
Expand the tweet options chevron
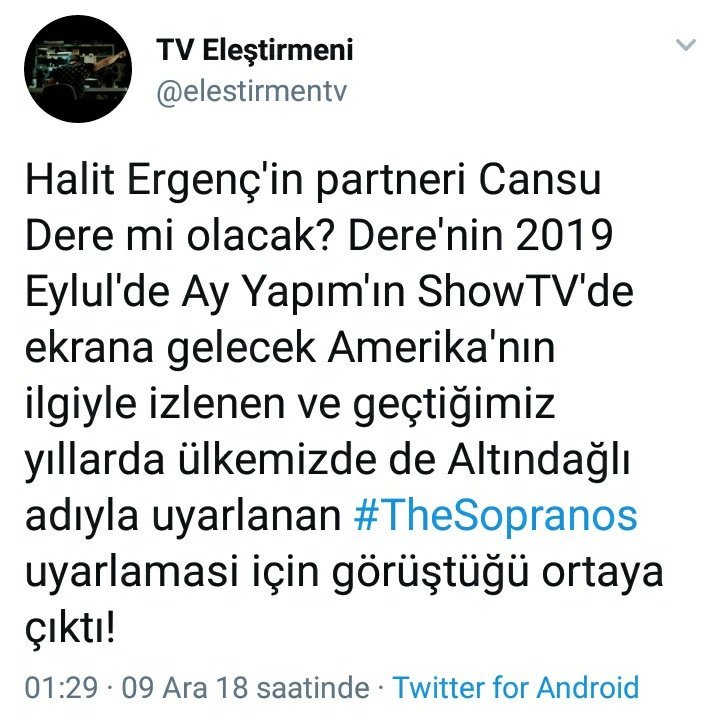pyautogui.click(x=685, y=45)
